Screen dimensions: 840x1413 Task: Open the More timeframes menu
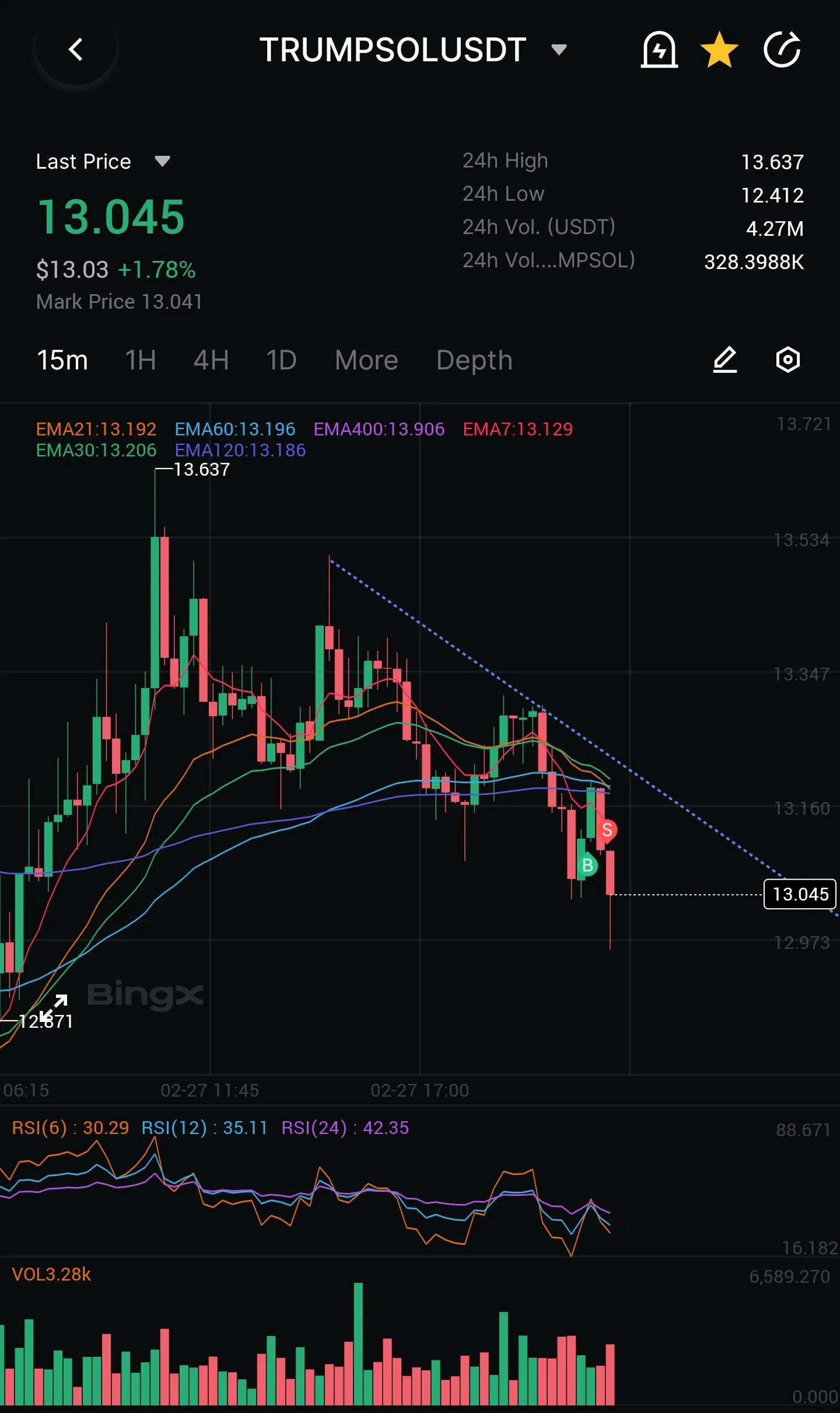(x=366, y=360)
